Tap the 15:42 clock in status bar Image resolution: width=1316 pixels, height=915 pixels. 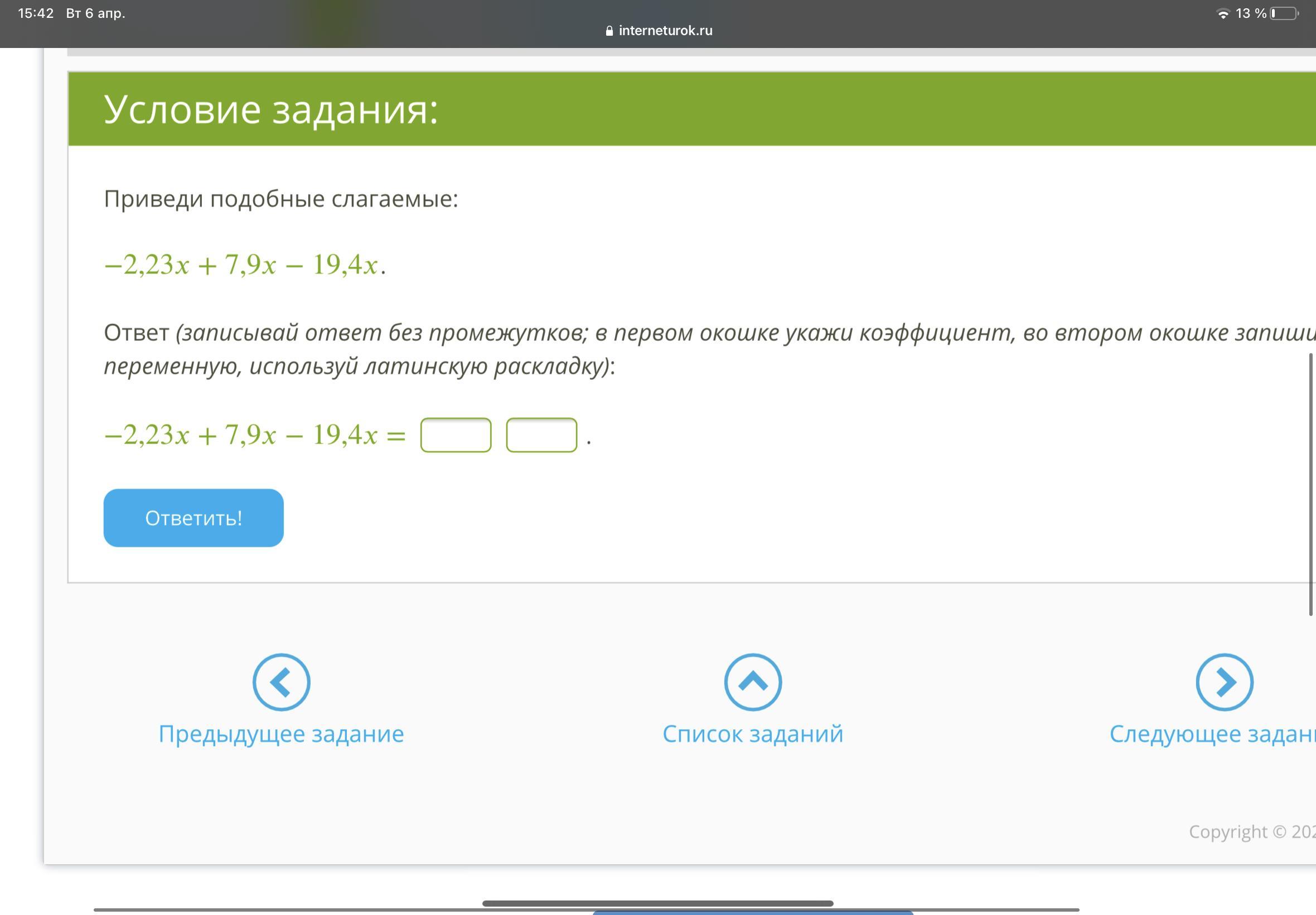tap(36, 13)
